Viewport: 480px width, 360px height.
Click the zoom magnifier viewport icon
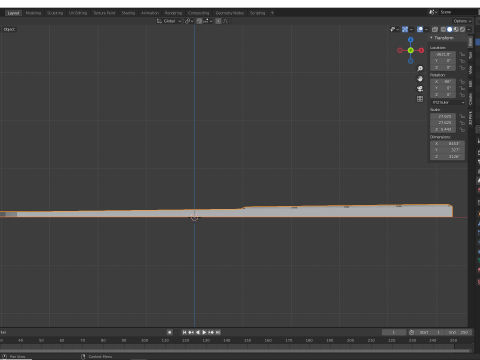click(x=420, y=68)
